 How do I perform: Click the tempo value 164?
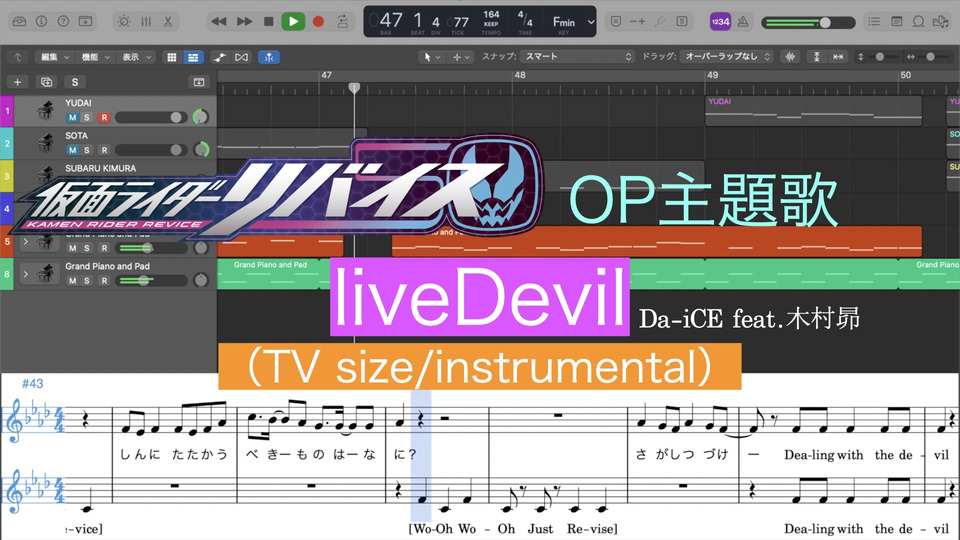[491, 14]
